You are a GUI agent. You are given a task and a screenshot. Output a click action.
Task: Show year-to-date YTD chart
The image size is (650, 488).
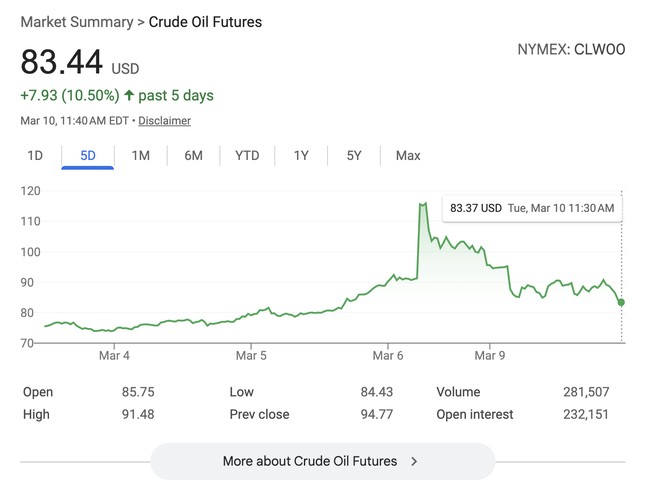coord(247,155)
